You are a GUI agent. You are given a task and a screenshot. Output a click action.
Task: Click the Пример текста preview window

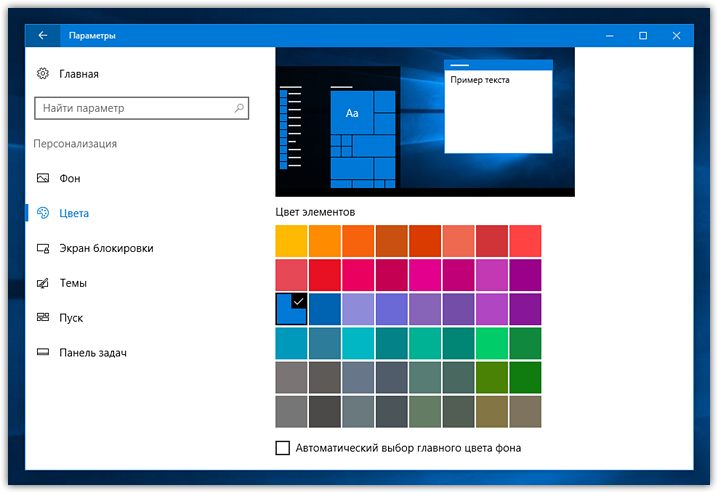pyautogui.click(x=498, y=107)
